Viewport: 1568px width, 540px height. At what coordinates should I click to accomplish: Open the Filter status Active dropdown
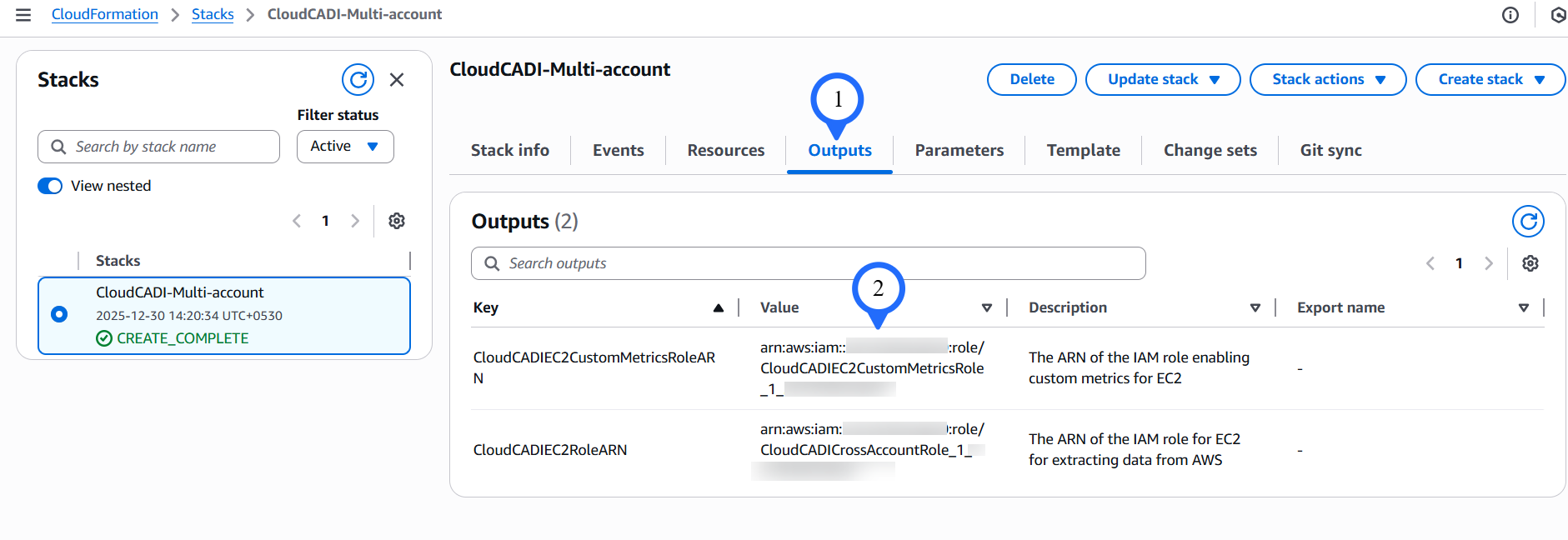[345, 147]
